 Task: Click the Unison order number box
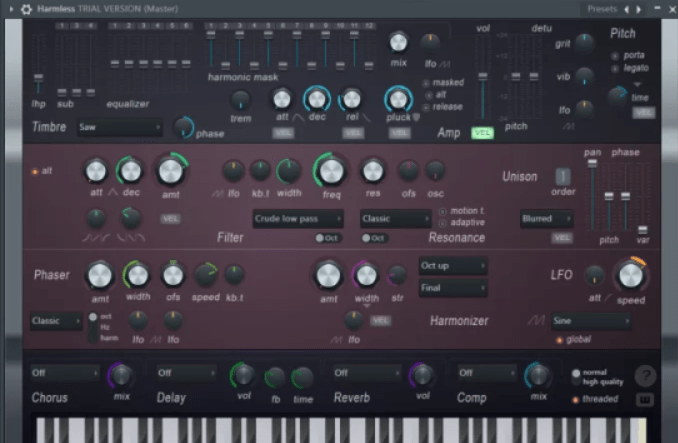click(563, 177)
